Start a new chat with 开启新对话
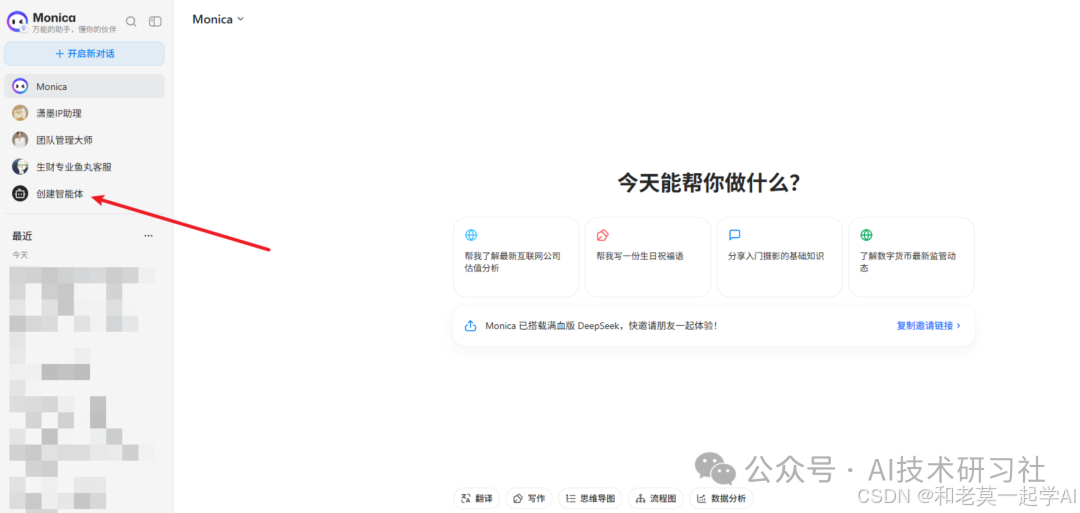The image size is (1080, 513). [x=84, y=54]
